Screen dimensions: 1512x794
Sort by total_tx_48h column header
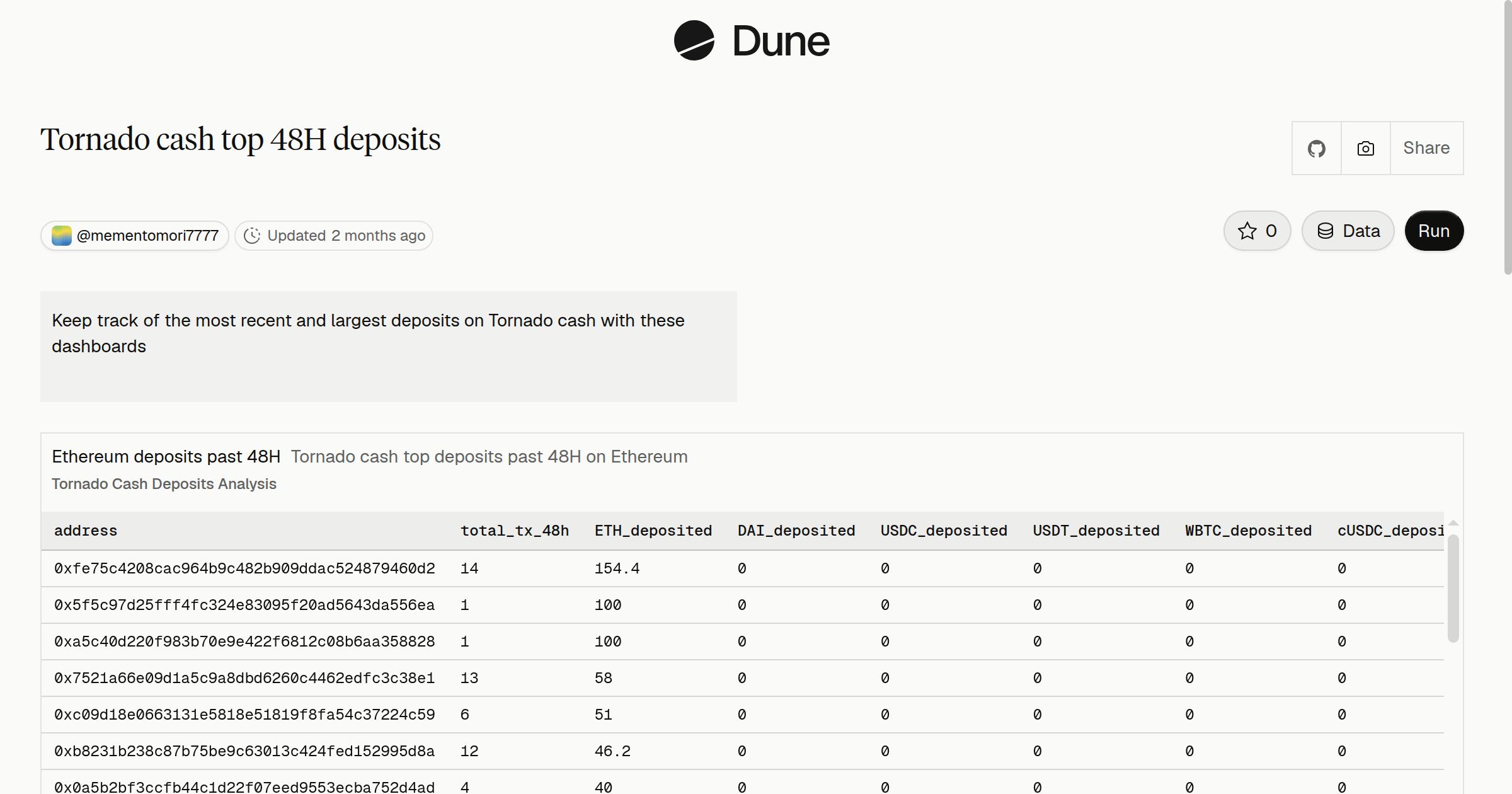click(x=515, y=531)
